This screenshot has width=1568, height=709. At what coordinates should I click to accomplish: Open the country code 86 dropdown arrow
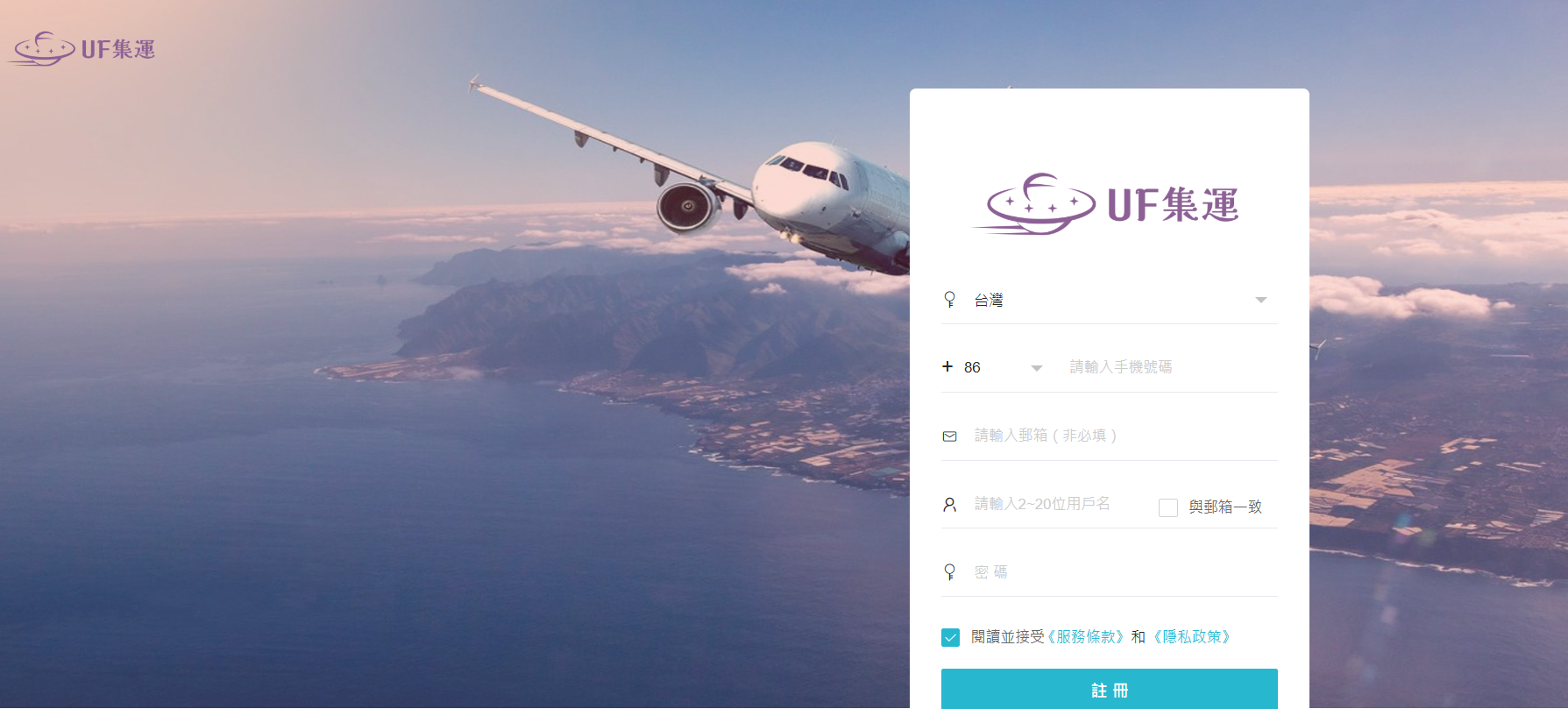tap(1037, 368)
